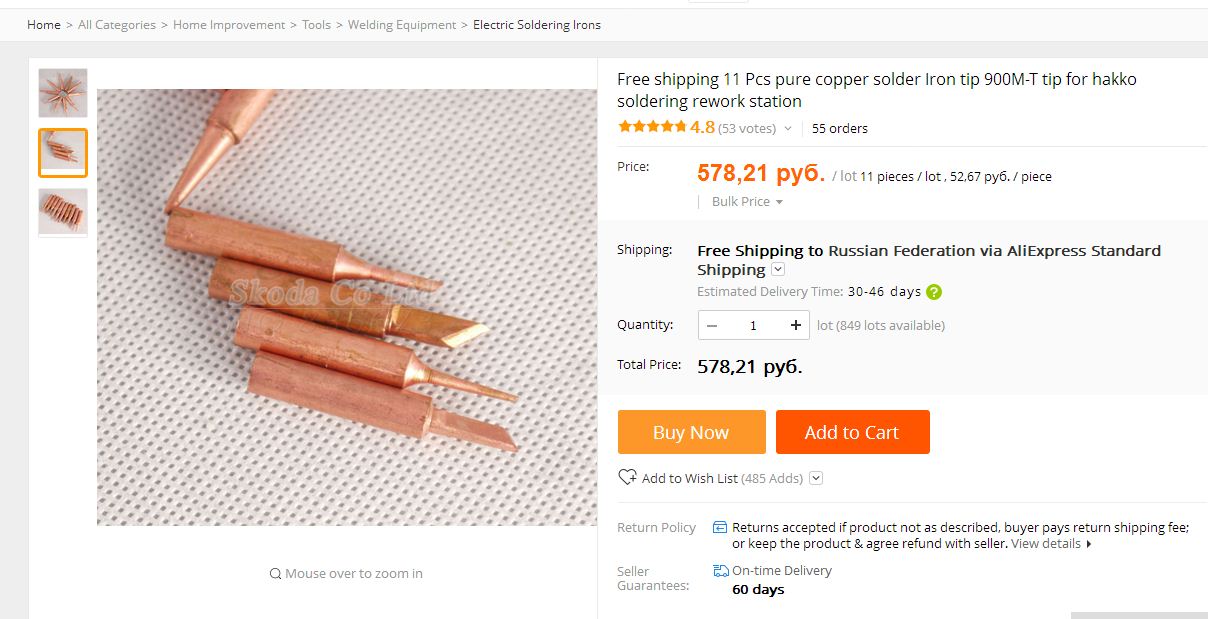Click the wish list heart icon
This screenshot has width=1208, height=619.
pyautogui.click(x=627, y=477)
